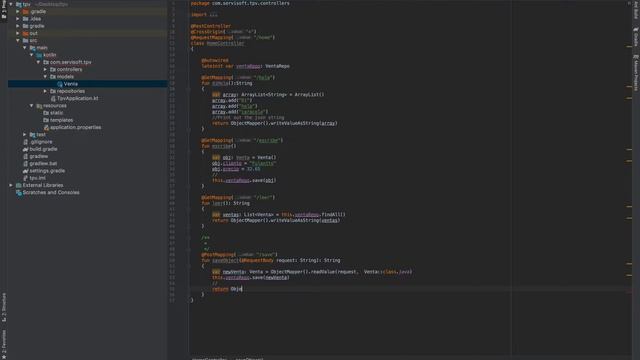Select the models package row

coord(88,76)
